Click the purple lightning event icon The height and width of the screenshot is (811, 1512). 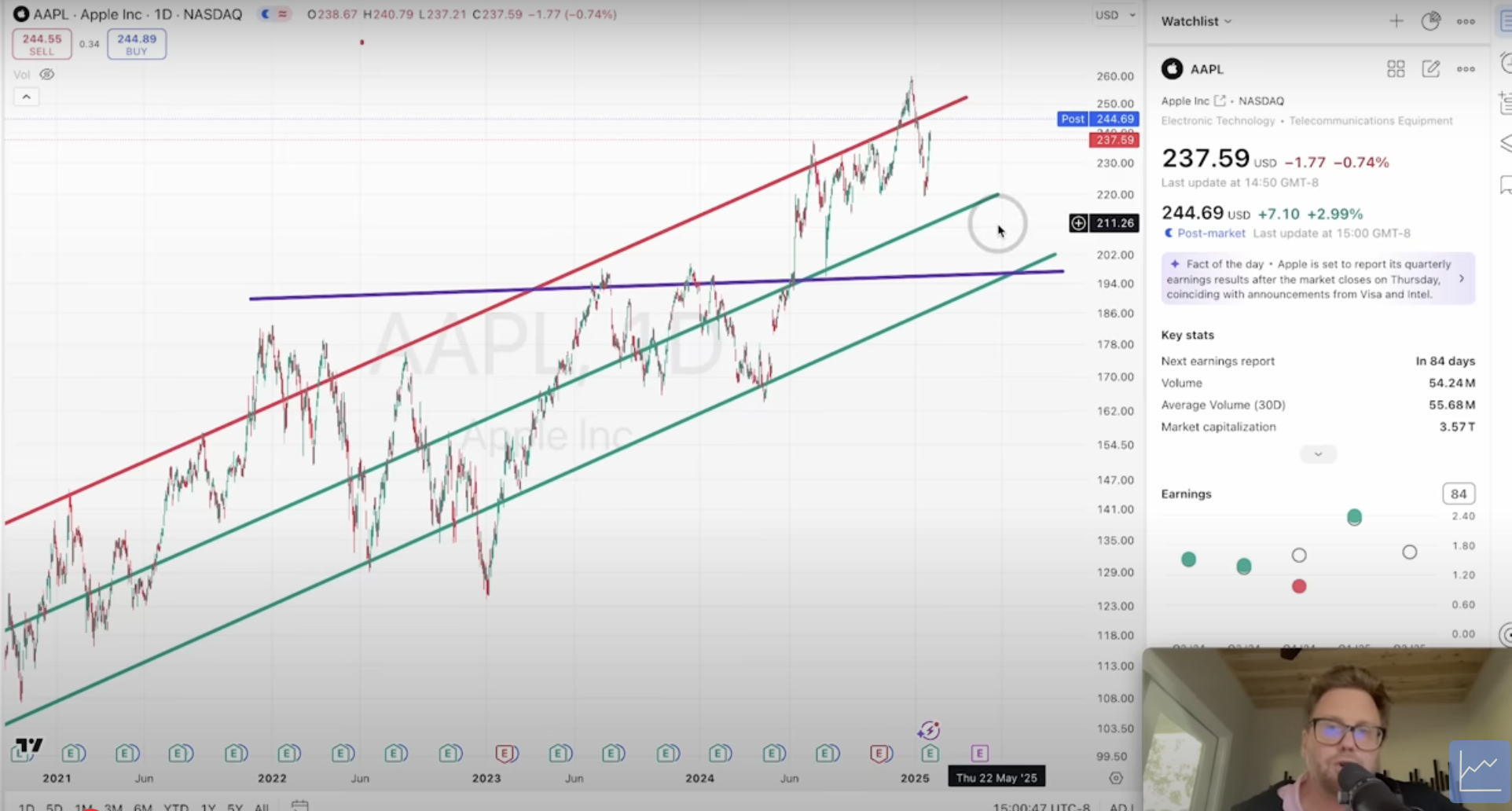point(928,731)
